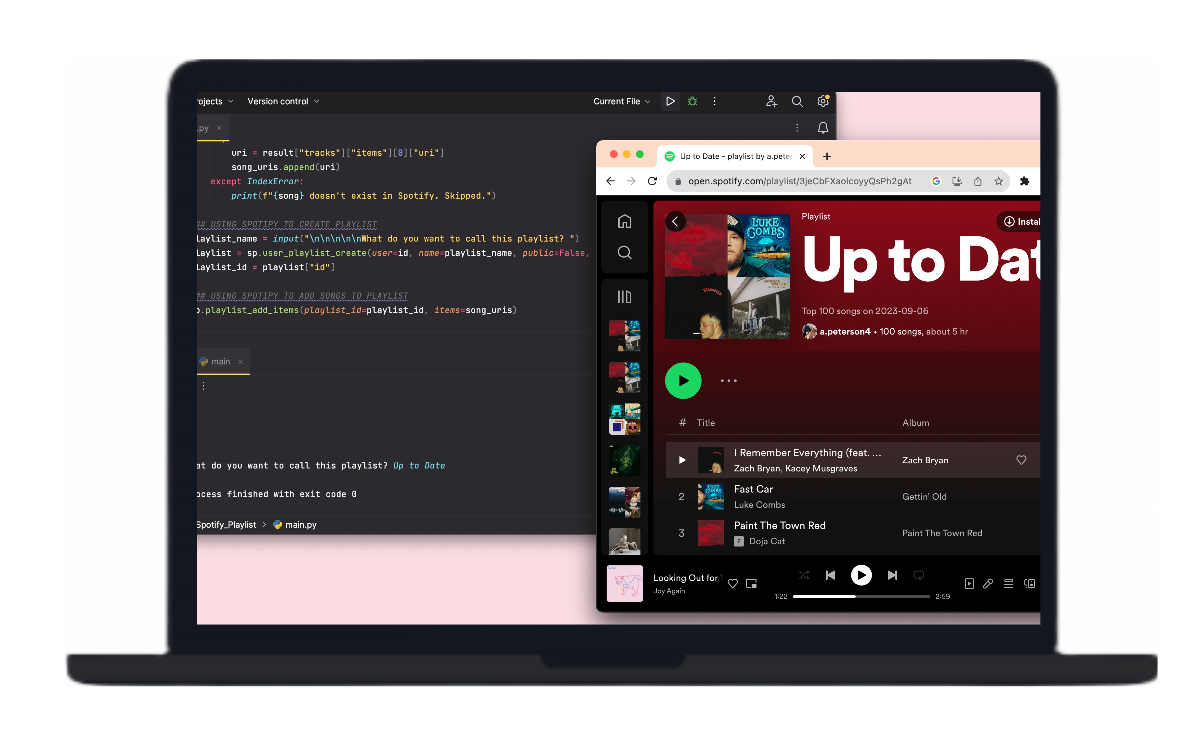This screenshot has height=748, width=1200.
Task: Reload the Spotify page
Action: [x=653, y=181]
